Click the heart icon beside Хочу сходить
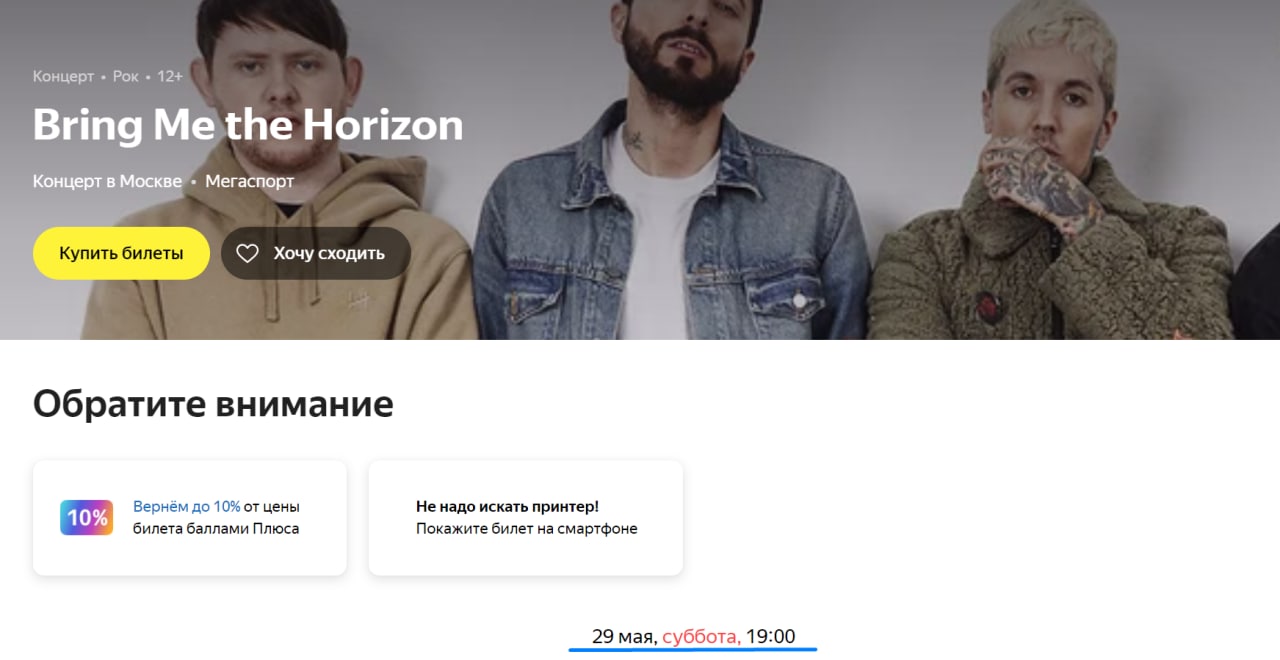The height and width of the screenshot is (660, 1280). click(247, 254)
